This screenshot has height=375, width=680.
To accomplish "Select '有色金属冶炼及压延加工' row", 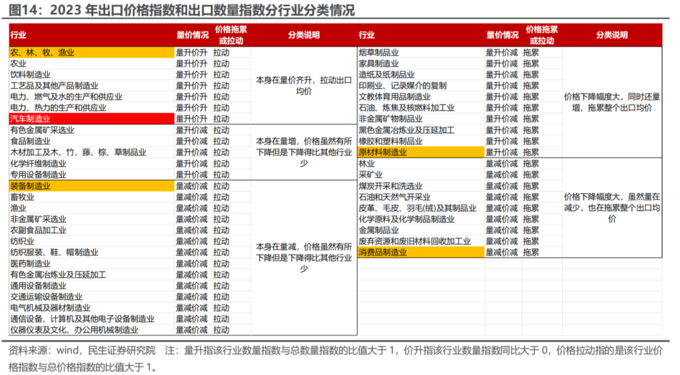I will 58,274.
